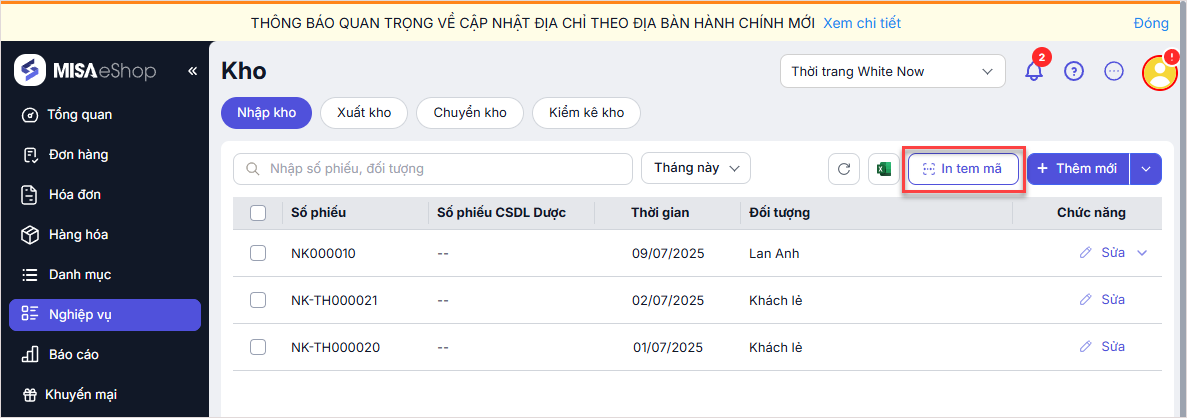The height and width of the screenshot is (418, 1187).
Task: Click the In tem mã button
Action: (962, 169)
